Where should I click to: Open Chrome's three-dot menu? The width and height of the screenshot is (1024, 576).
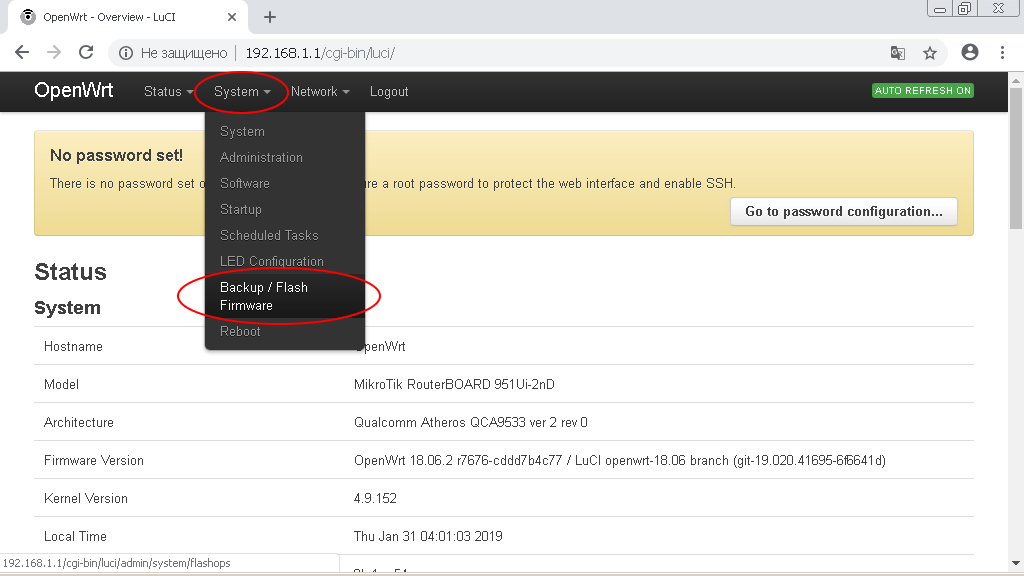1003,53
